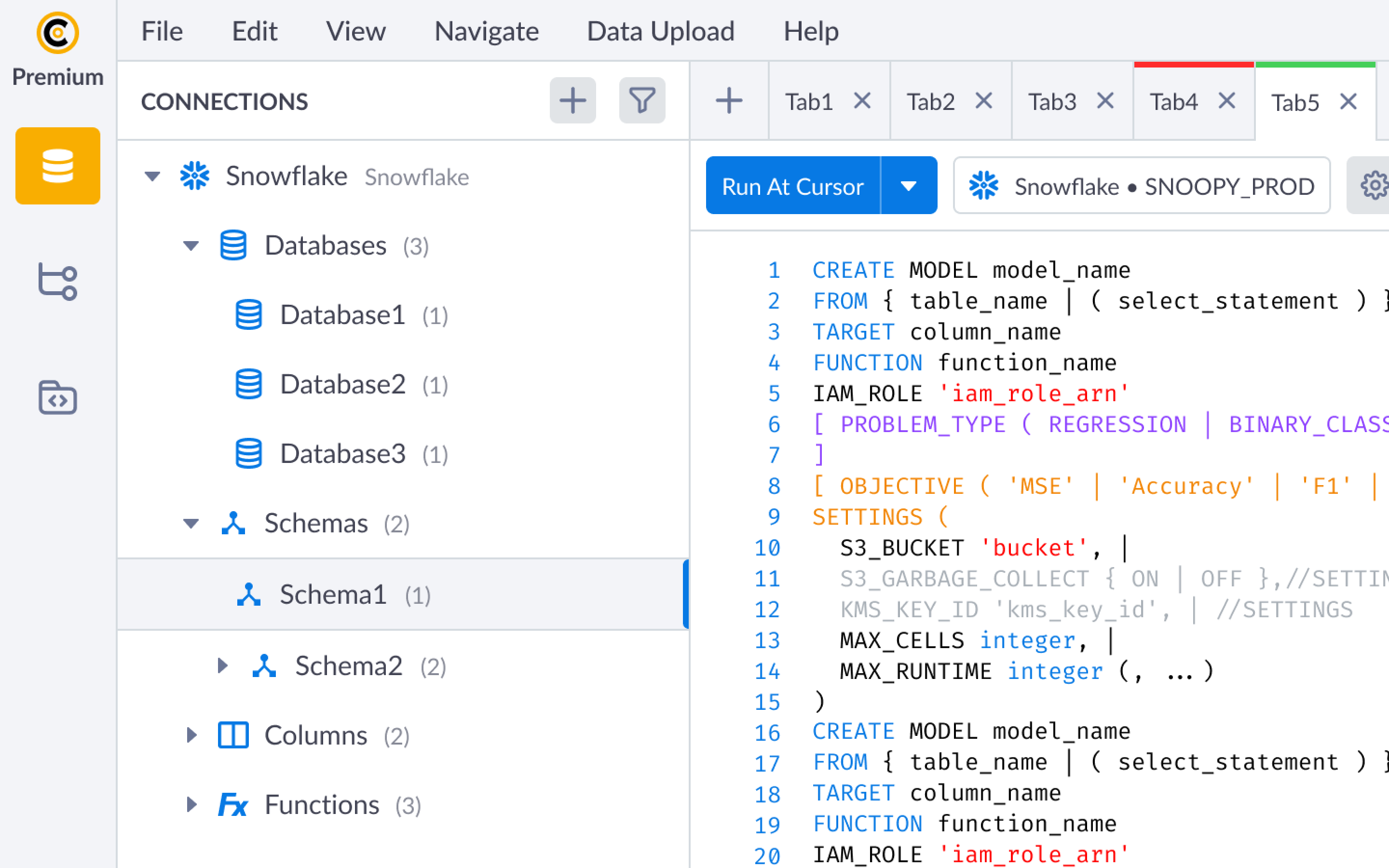The image size is (1389, 868).
Task: Click the filter connections funnel icon
Action: coord(642,100)
